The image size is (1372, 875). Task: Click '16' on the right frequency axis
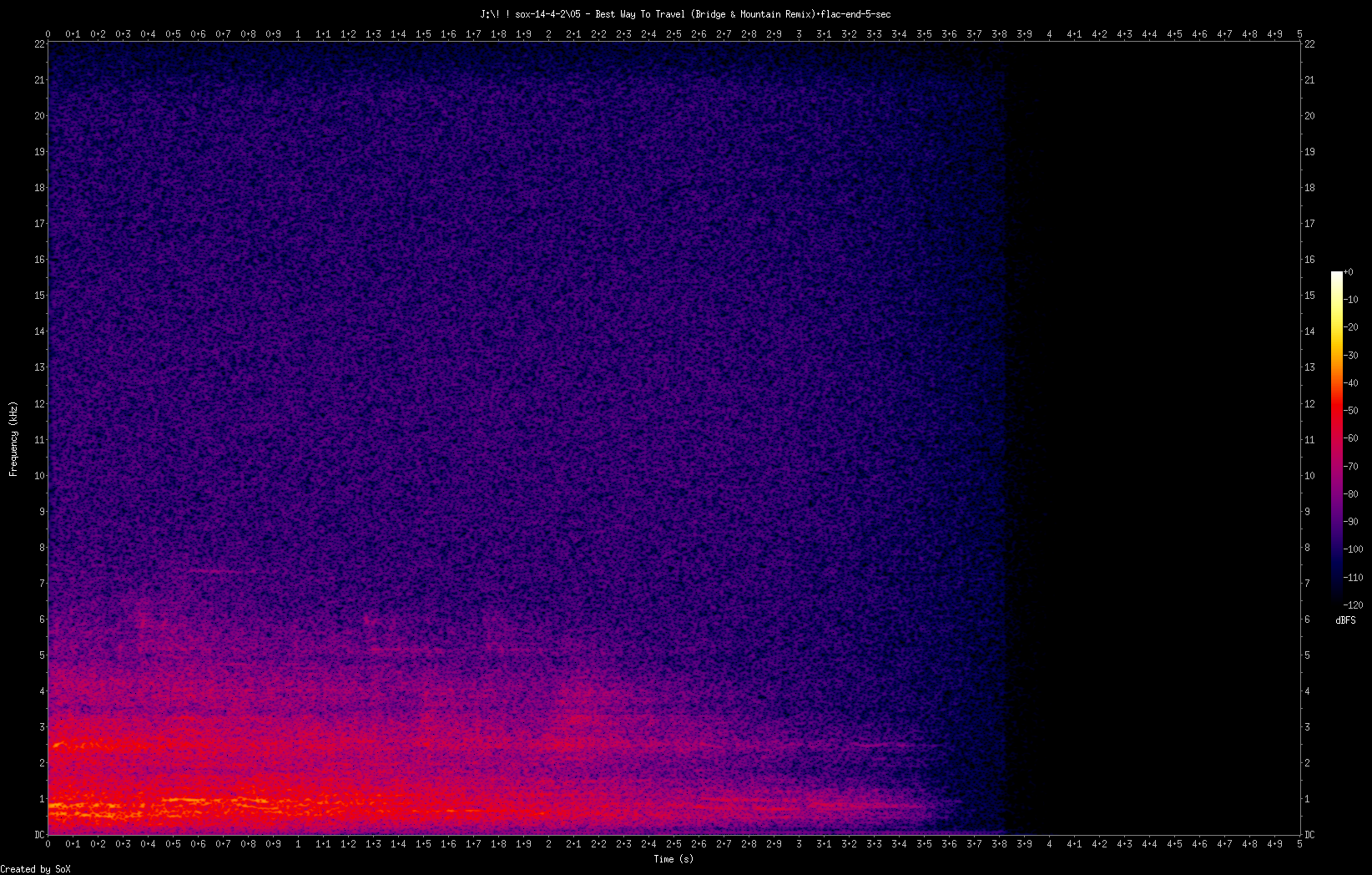coord(1309,260)
